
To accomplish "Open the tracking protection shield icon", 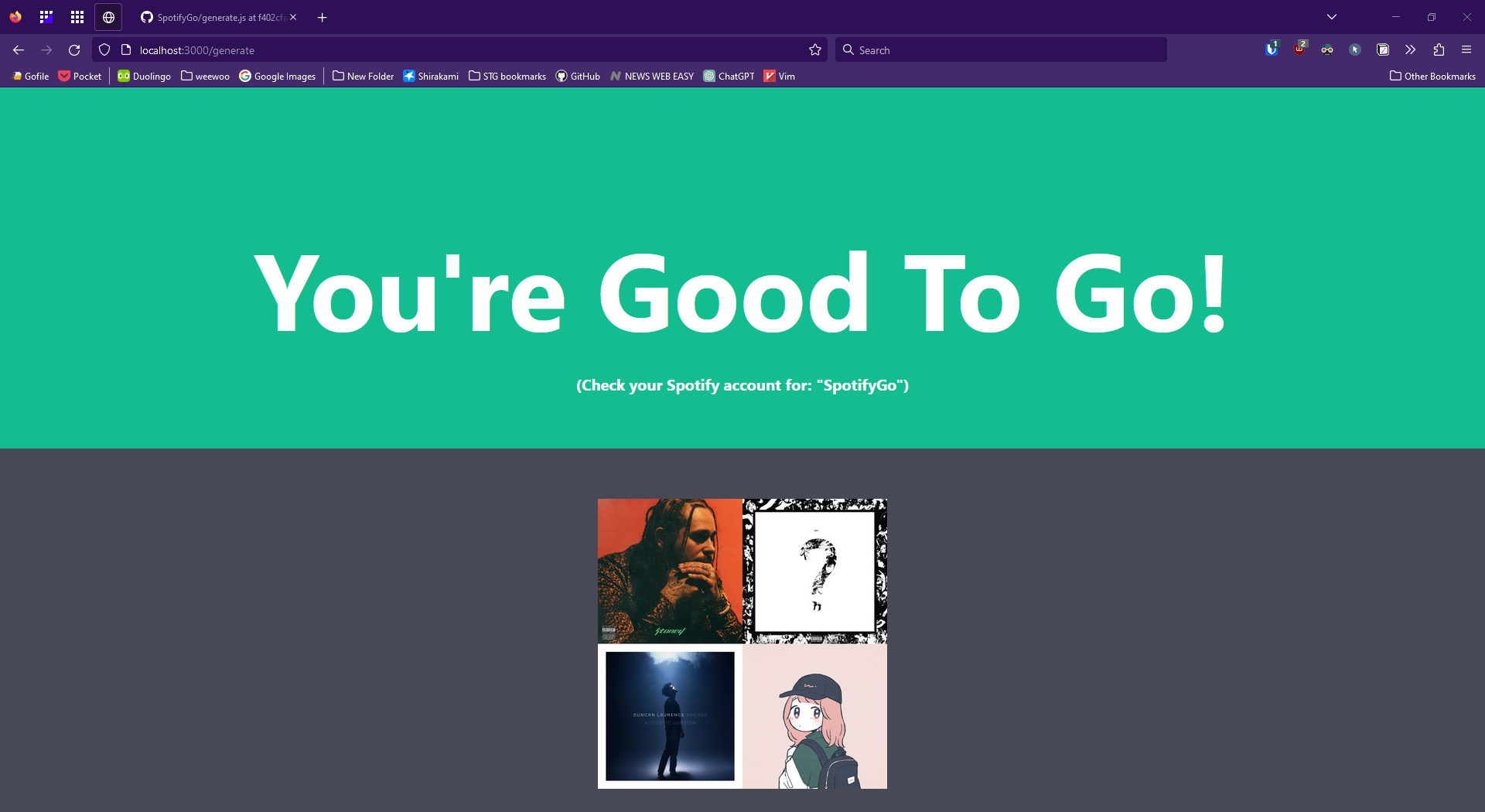I will pos(104,50).
